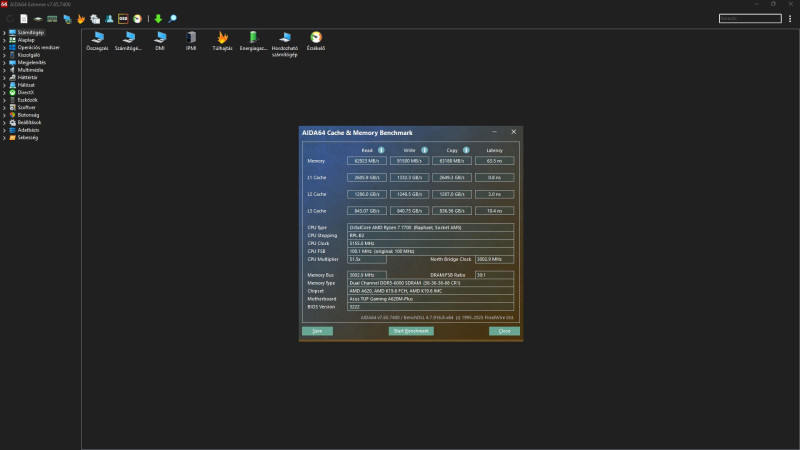Open the Számítógé... name icon
The image size is (800, 450).
point(128,41)
